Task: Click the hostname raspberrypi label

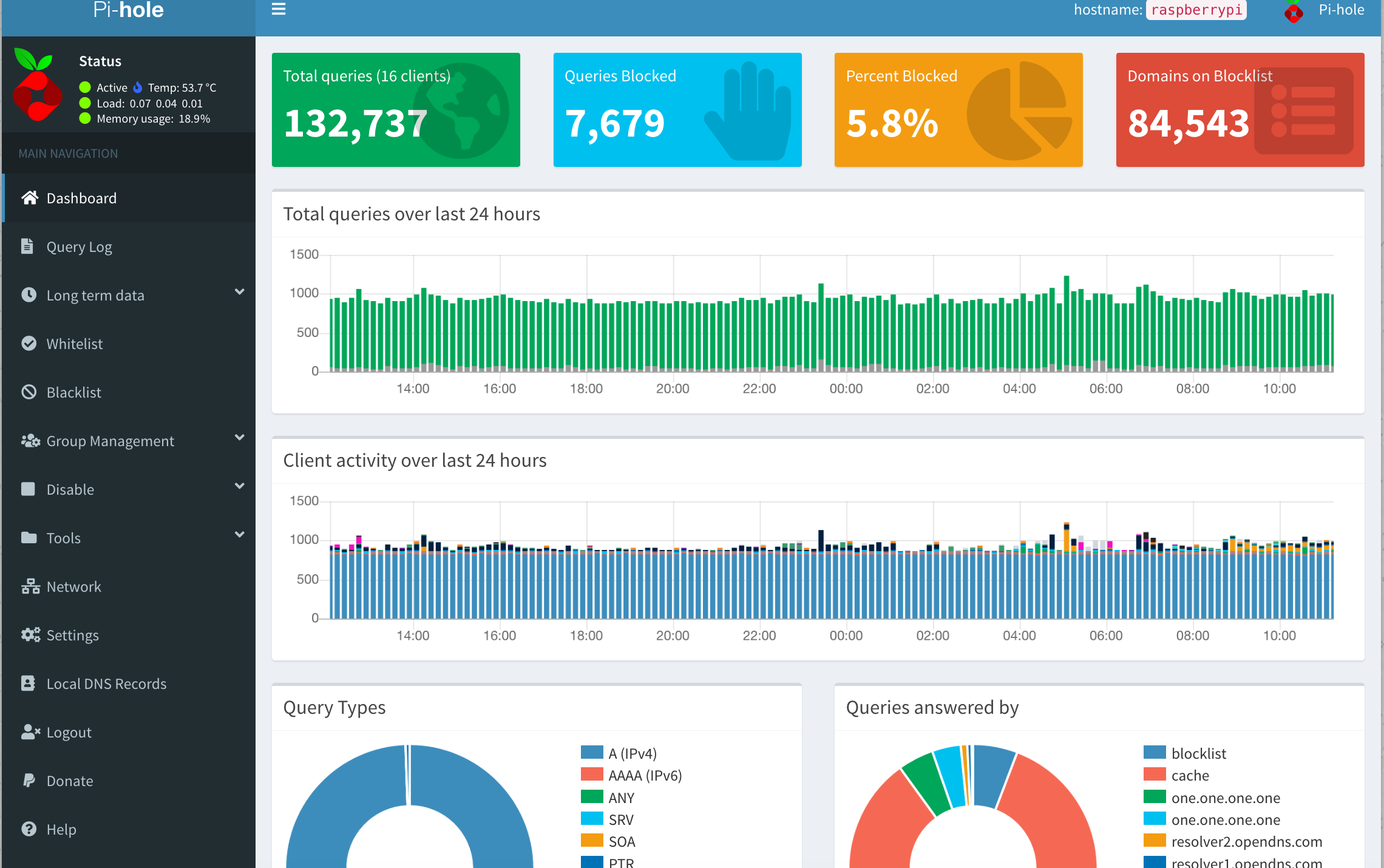Action: (1196, 10)
